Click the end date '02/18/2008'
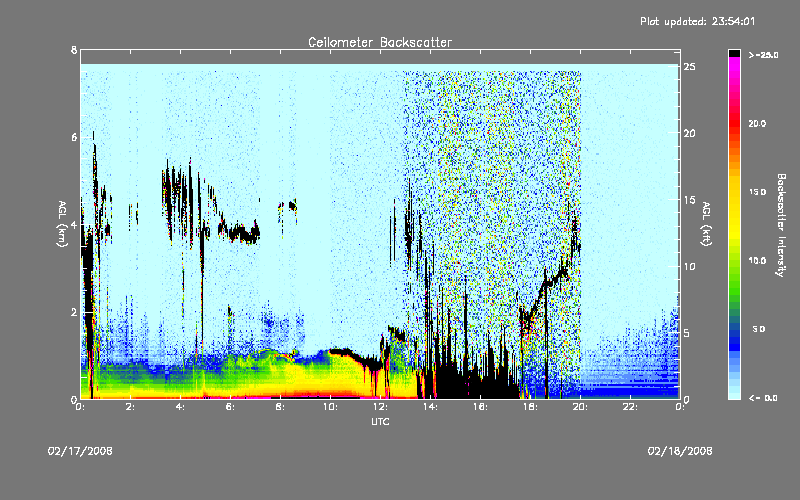The image size is (800, 500). tap(680, 451)
